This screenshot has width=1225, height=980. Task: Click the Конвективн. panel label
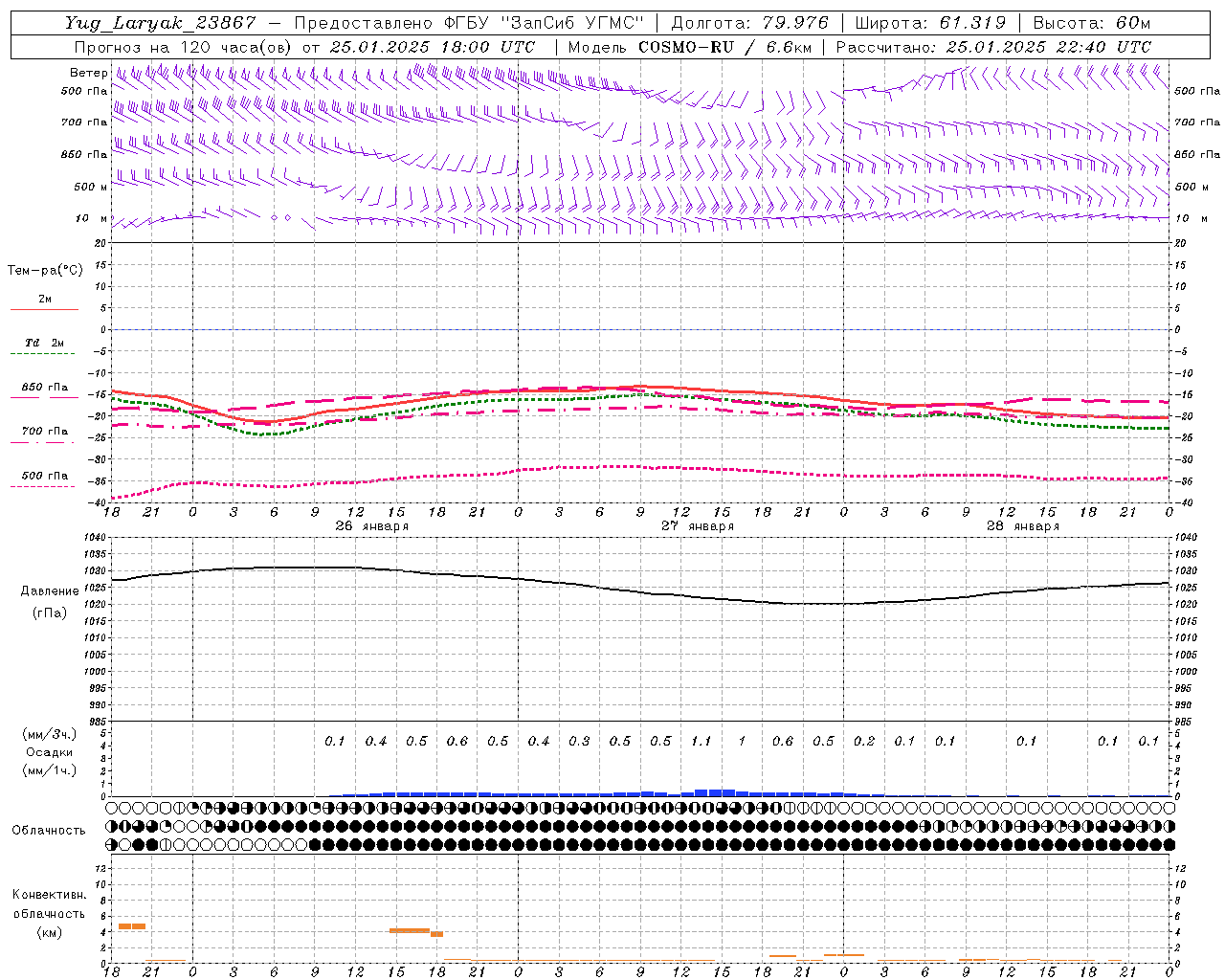(49, 895)
